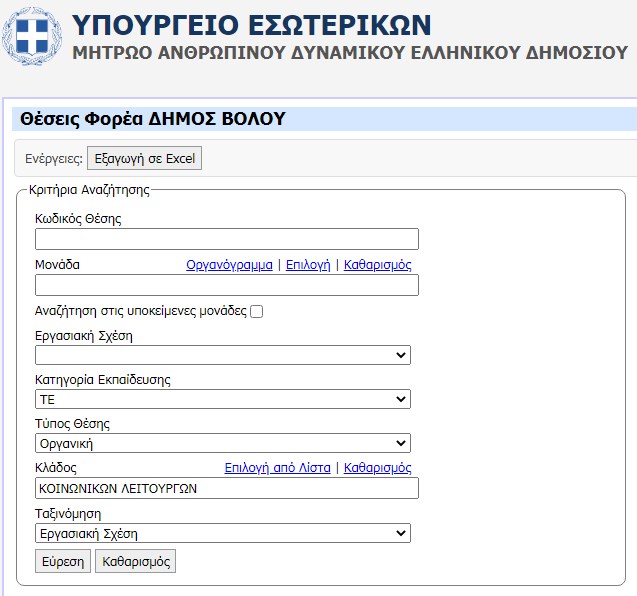Click the Επιλογή από Λίστα link
Image resolution: width=637 pixels, height=596 pixels.
277,468
